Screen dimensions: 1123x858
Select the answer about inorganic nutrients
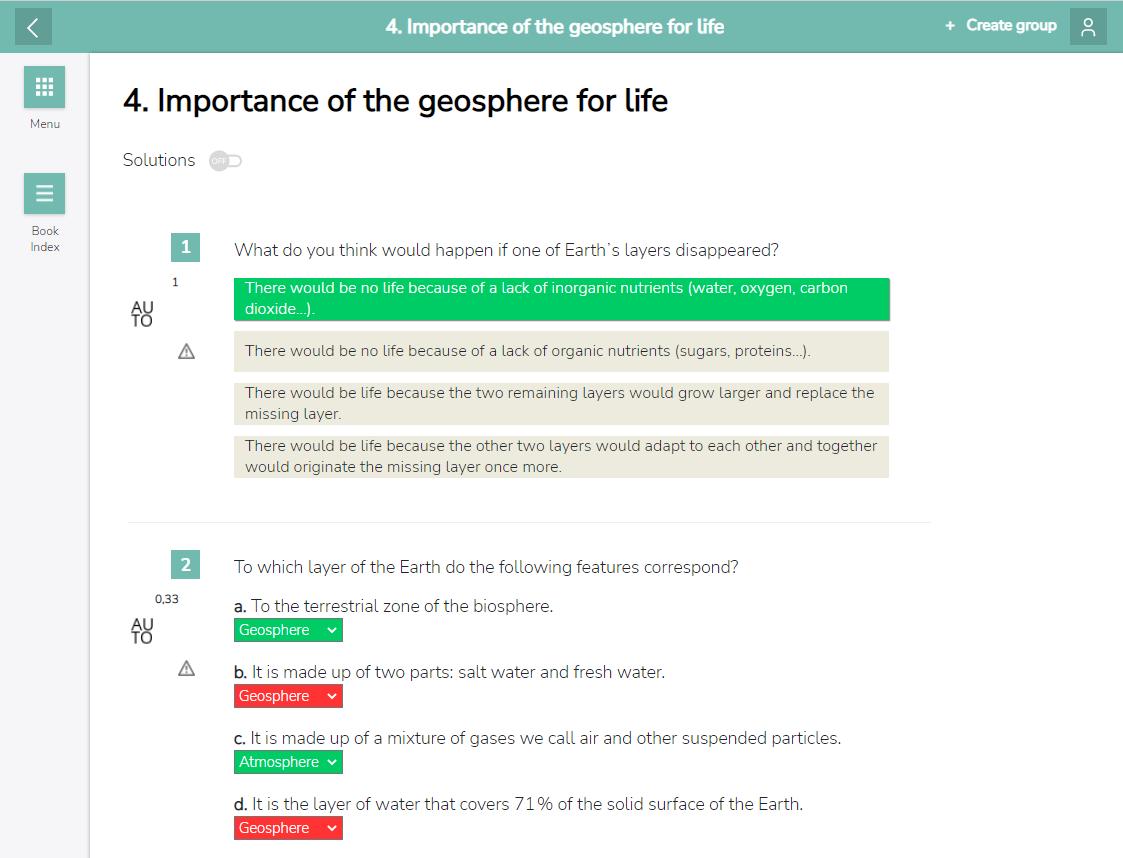click(x=561, y=299)
